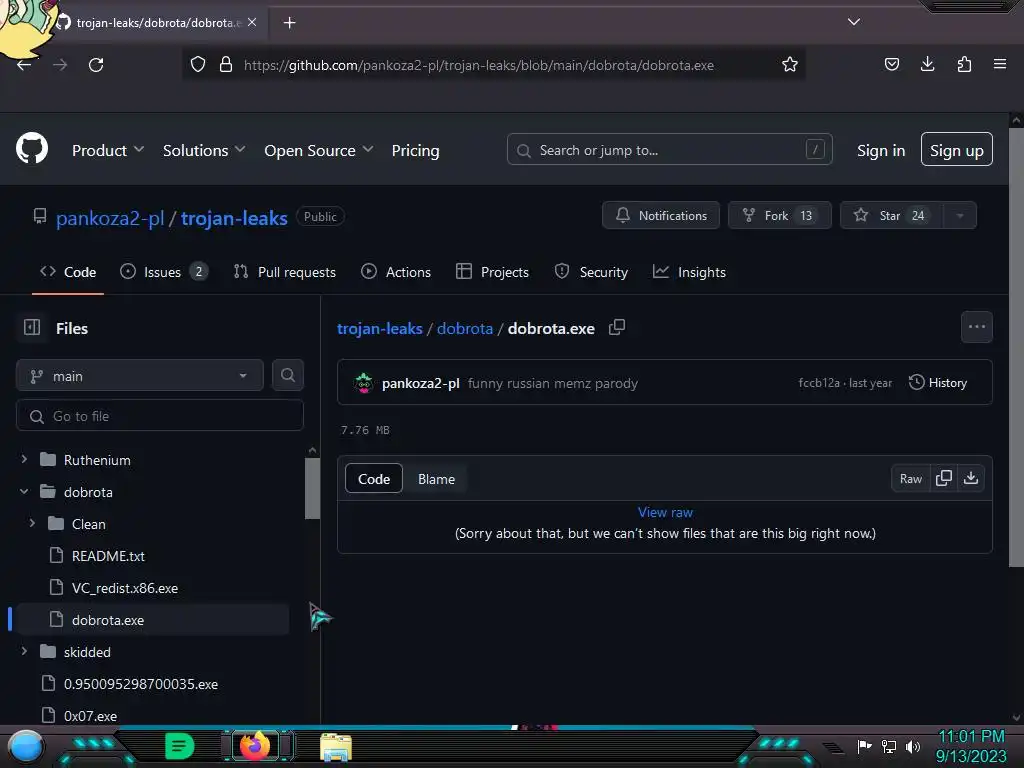Image resolution: width=1024 pixels, height=768 pixels.
Task: Expand the Clean folder chevron
Action: click(x=32, y=523)
